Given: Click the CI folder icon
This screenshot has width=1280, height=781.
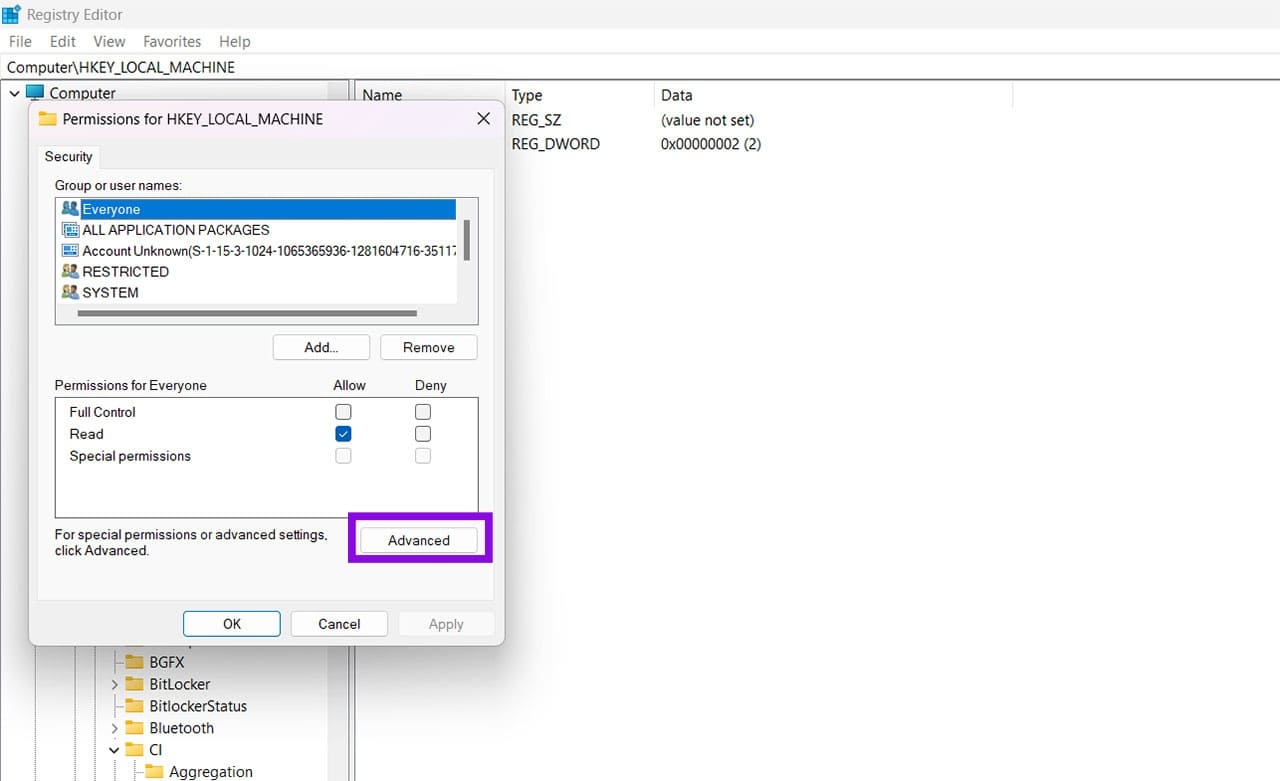Looking at the screenshot, I should click(134, 750).
